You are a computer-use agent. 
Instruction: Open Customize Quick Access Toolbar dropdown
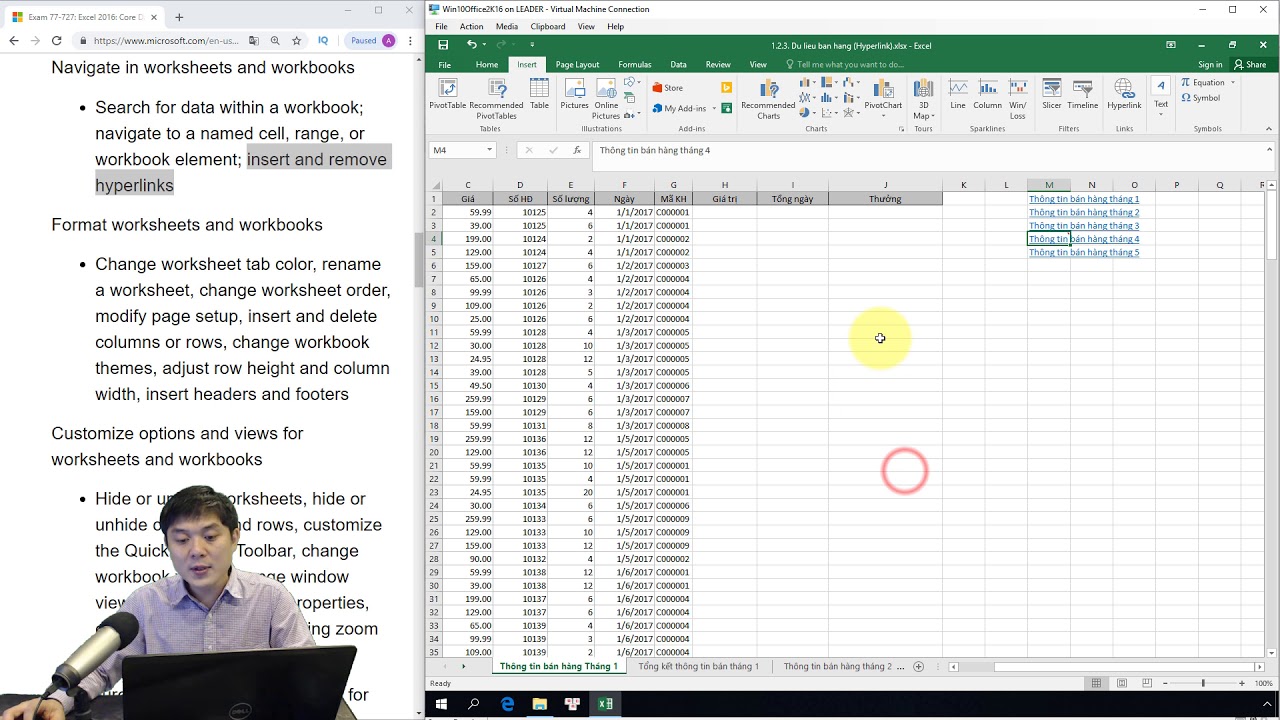coord(532,45)
